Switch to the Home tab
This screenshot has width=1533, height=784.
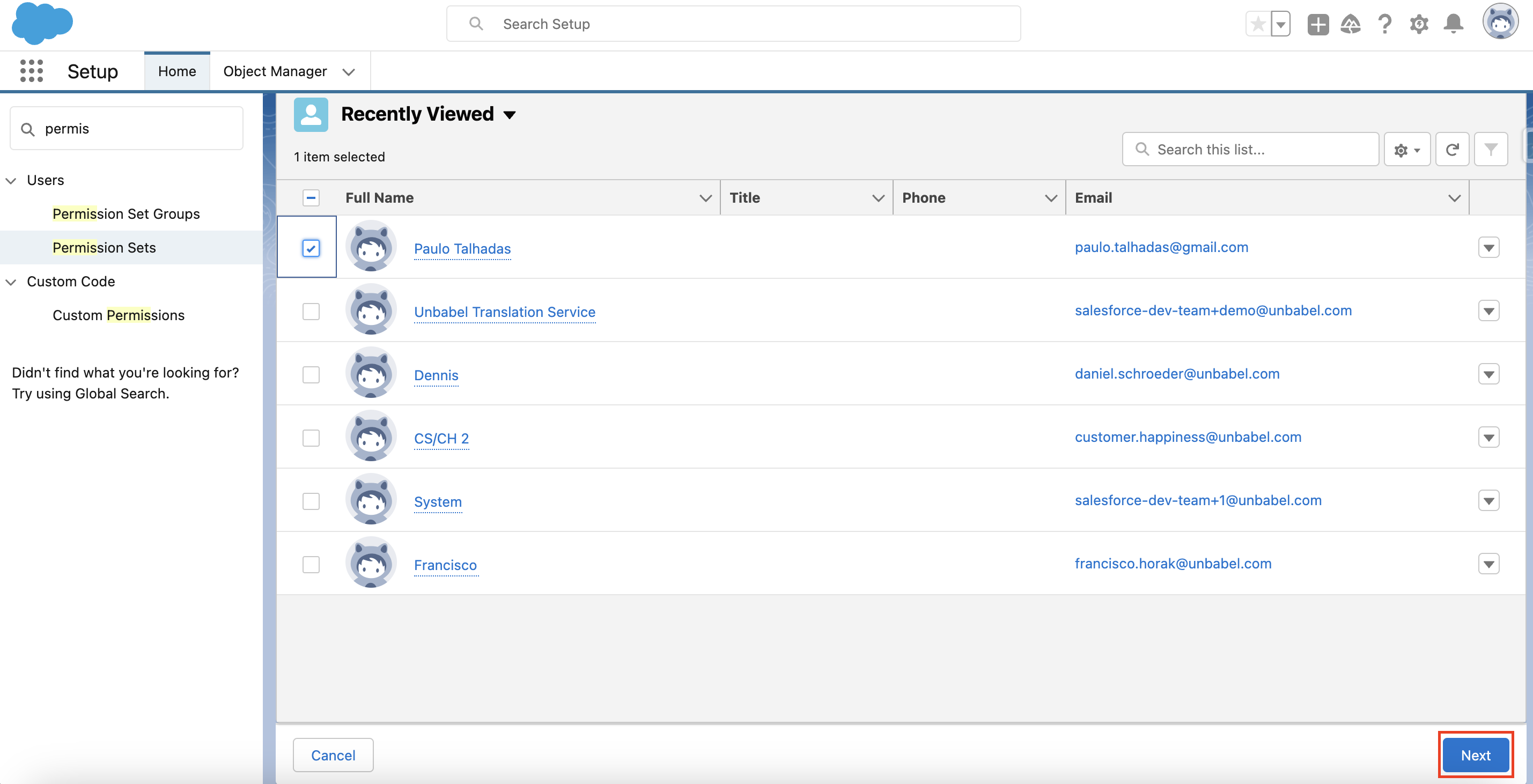point(177,71)
